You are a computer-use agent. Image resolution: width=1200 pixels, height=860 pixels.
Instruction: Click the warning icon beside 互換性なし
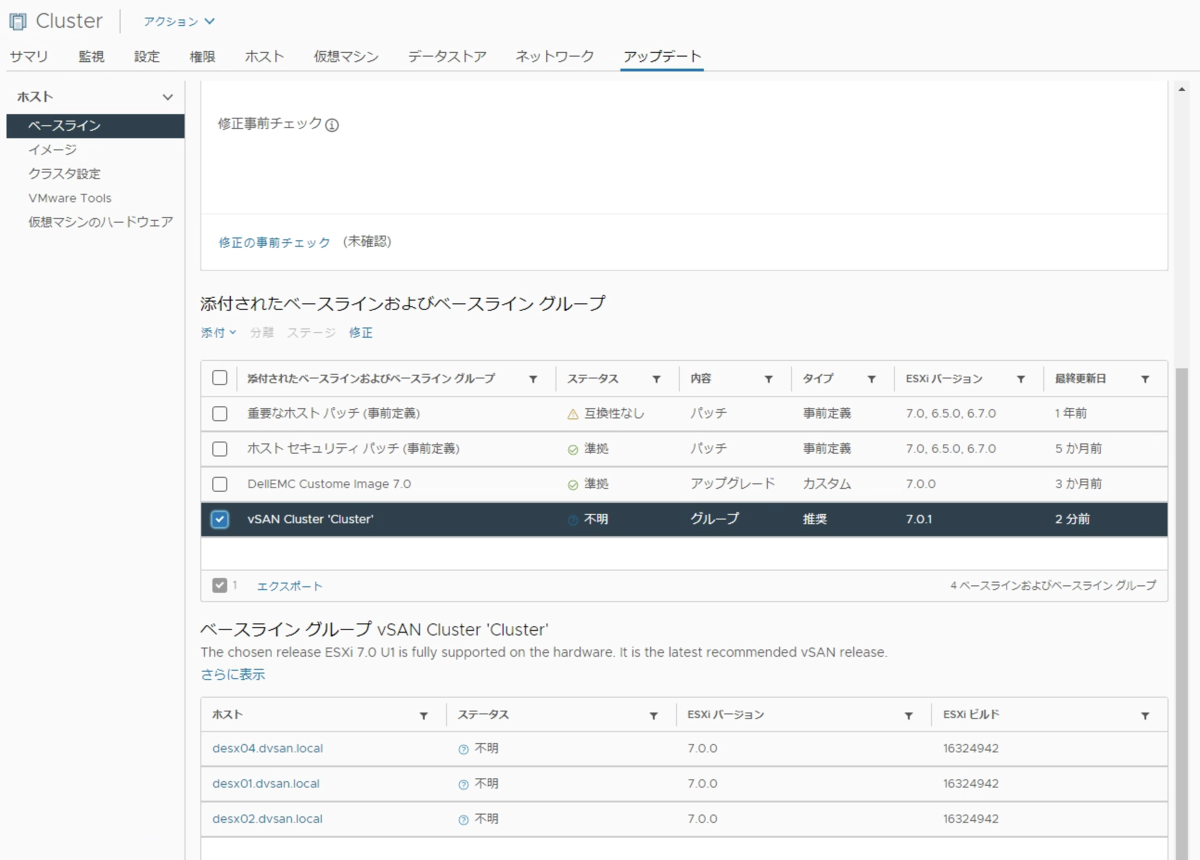(x=573, y=414)
